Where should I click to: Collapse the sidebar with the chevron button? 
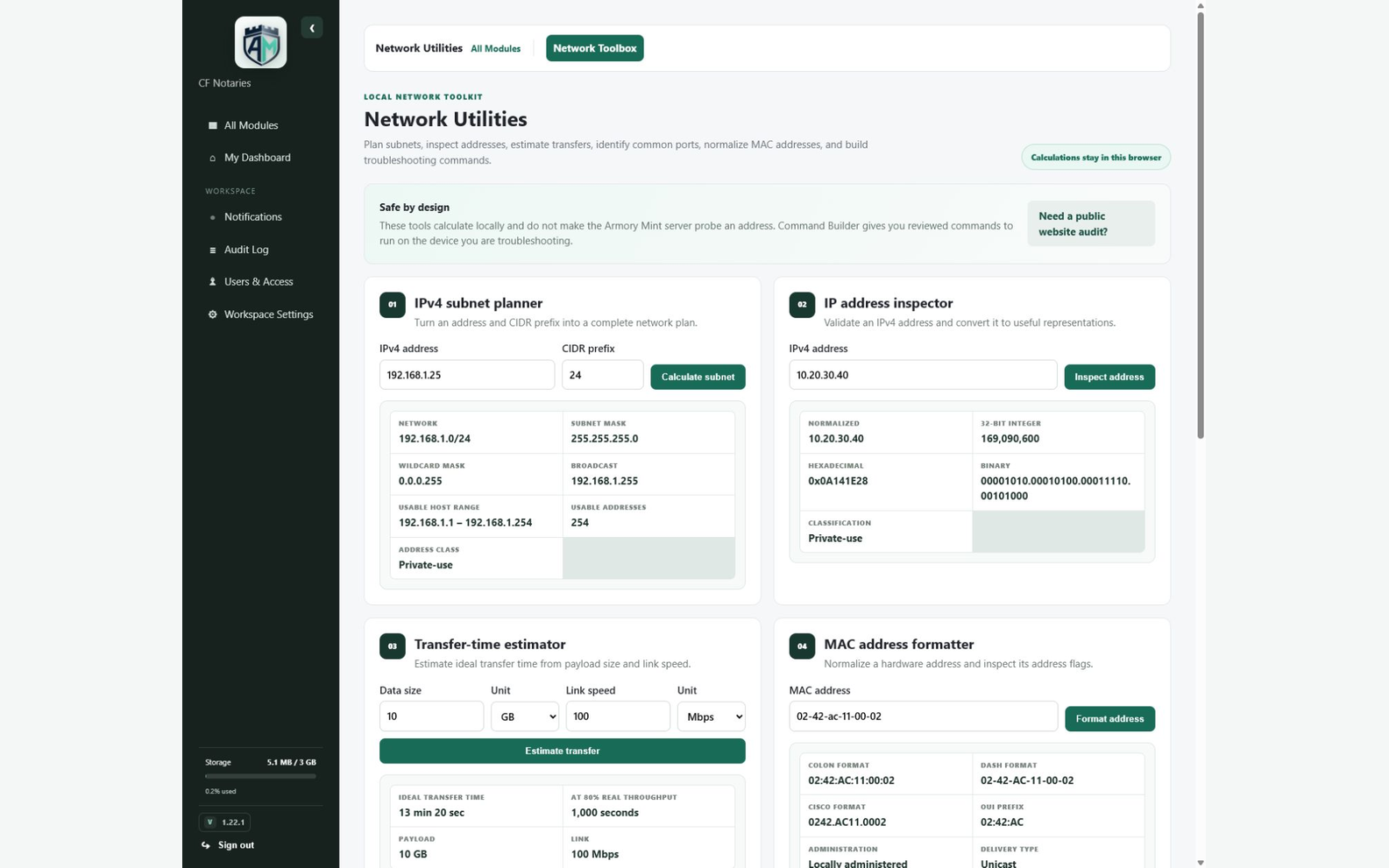[x=312, y=28]
